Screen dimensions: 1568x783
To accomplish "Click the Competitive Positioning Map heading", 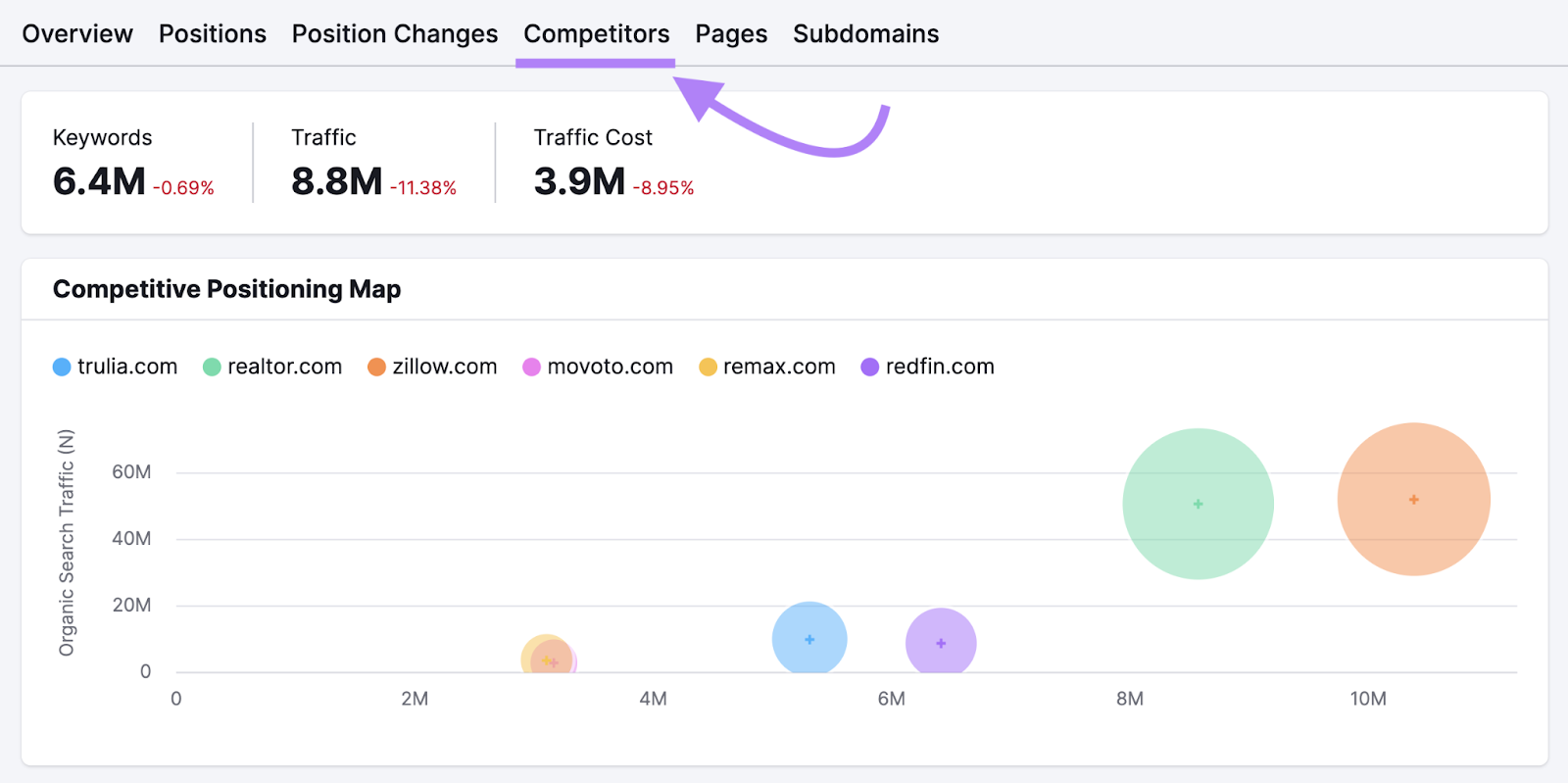I will (x=226, y=289).
